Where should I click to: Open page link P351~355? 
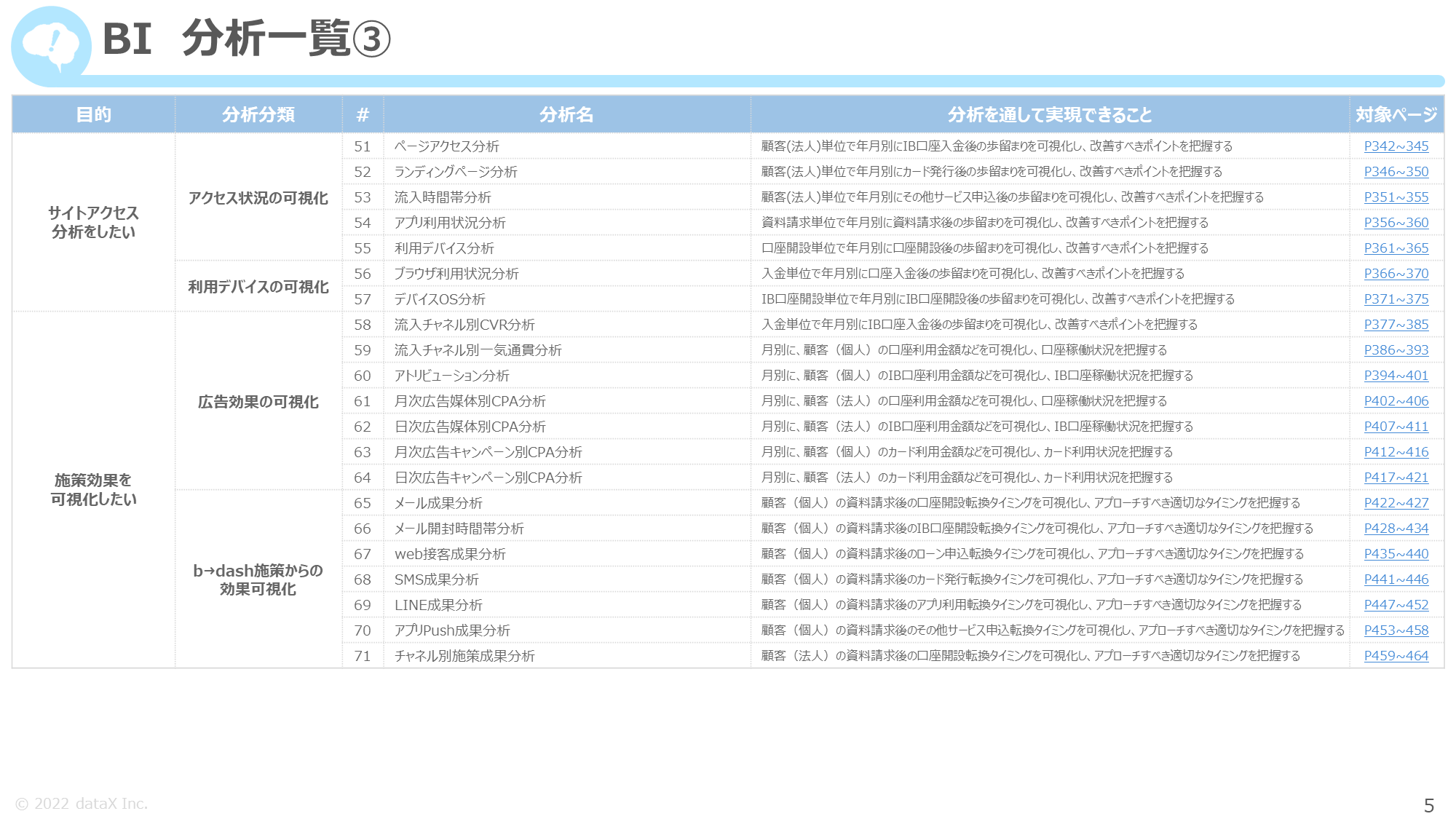tap(1396, 197)
